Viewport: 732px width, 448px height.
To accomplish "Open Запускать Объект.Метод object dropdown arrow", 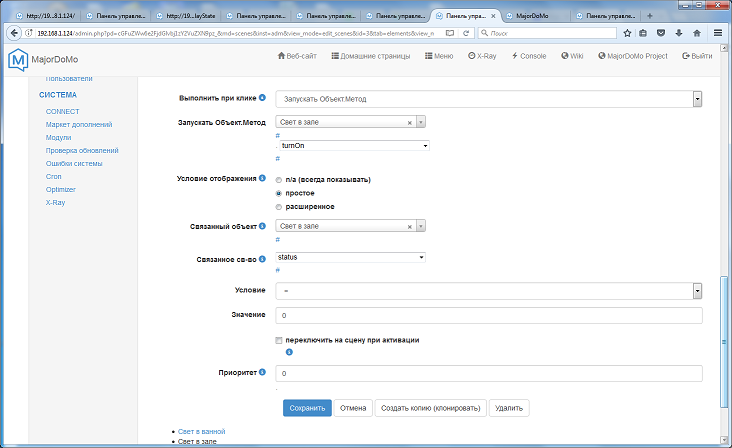I will pos(421,122).
